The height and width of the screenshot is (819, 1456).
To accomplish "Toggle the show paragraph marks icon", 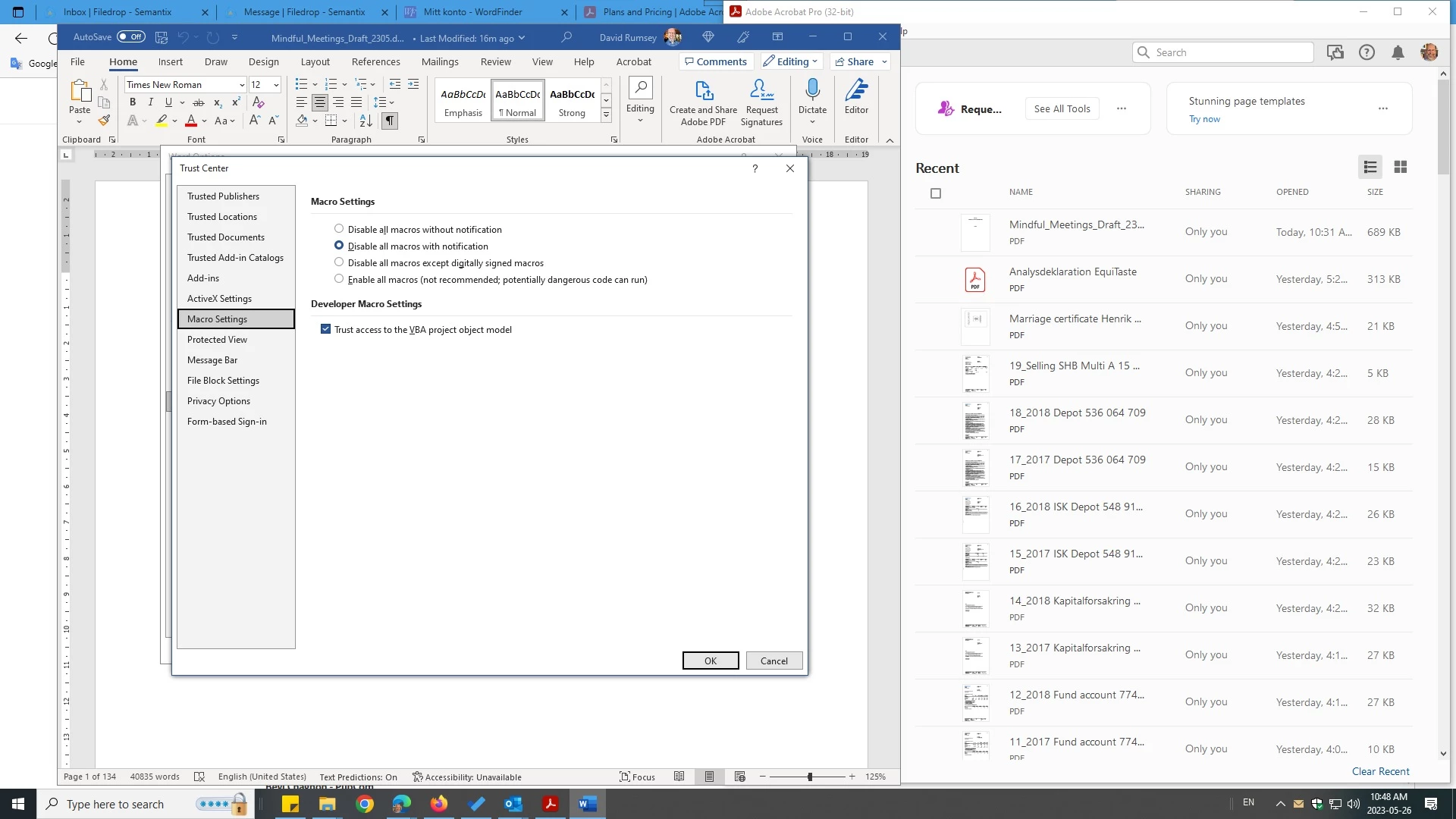I will coord(389,121).
